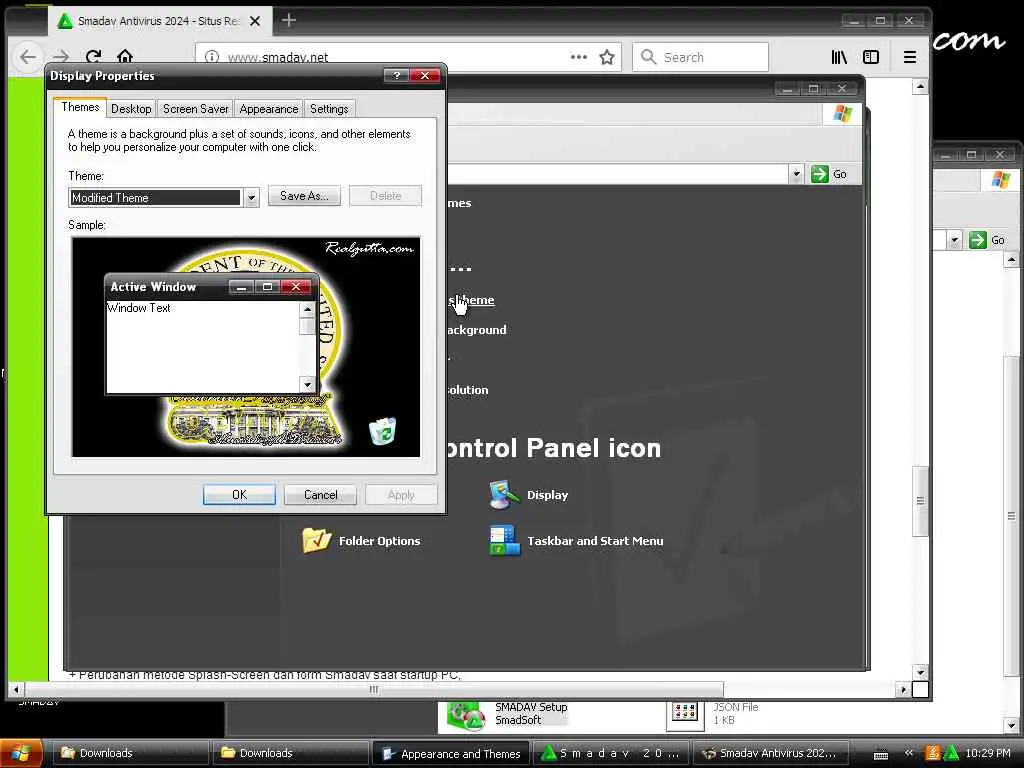1024x768 pixels.
Task: Open the Firefox hamburger menu
Action: pyautogui.click(x=910, y=57)
